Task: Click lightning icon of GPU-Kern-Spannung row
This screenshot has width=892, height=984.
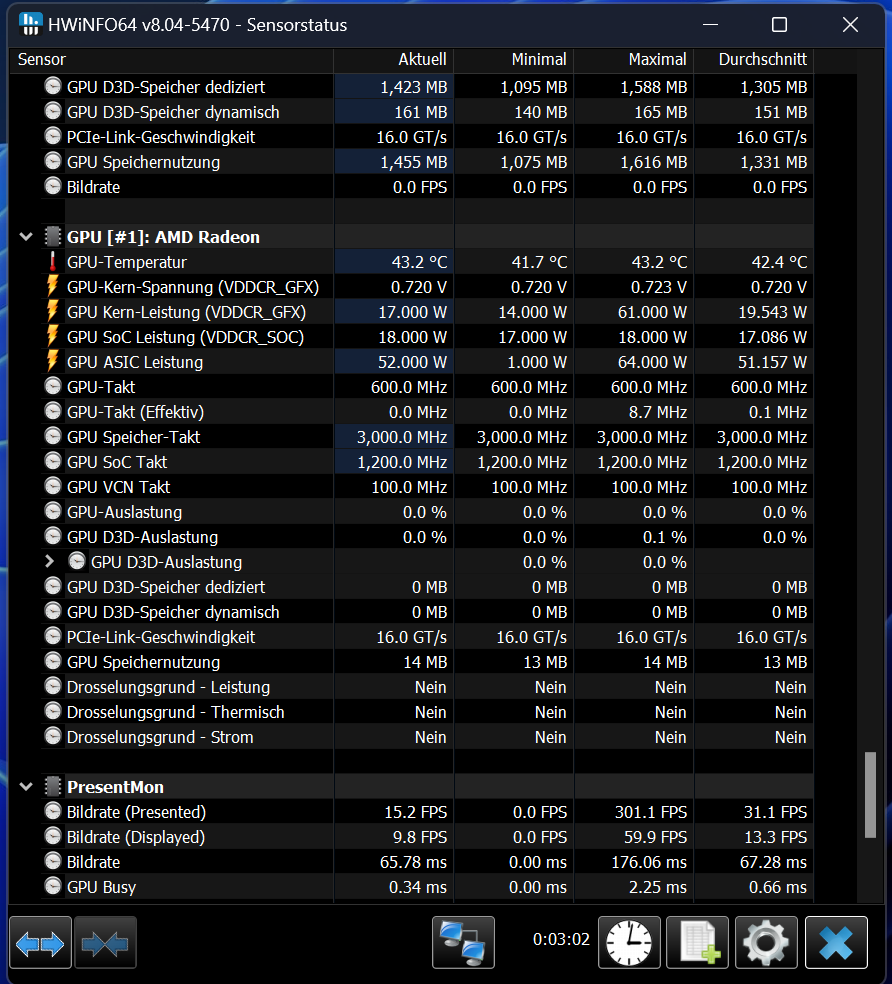Action: coord(53,287)
